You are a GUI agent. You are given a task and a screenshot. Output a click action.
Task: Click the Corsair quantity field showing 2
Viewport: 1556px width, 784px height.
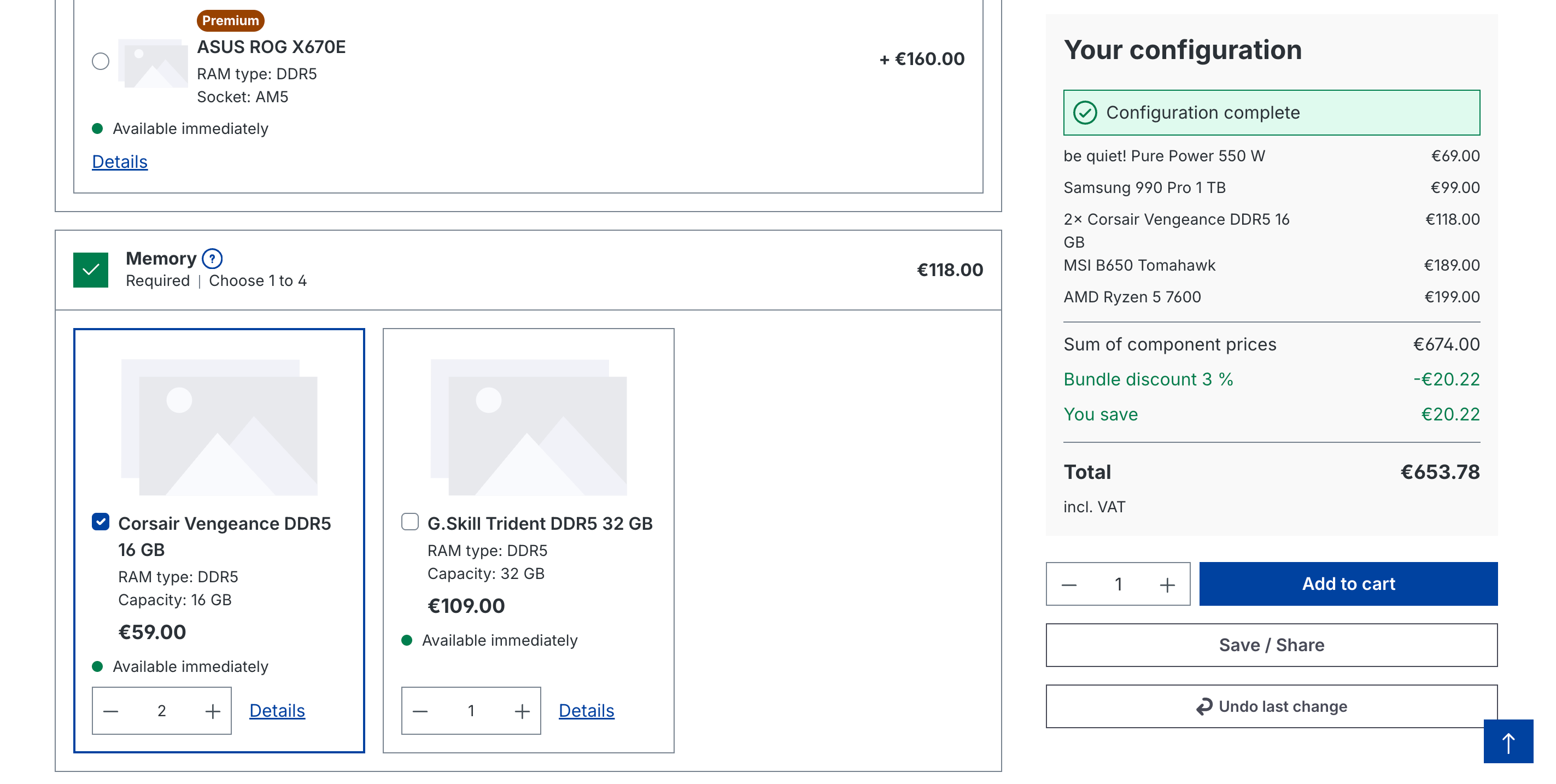pos(162,711)
